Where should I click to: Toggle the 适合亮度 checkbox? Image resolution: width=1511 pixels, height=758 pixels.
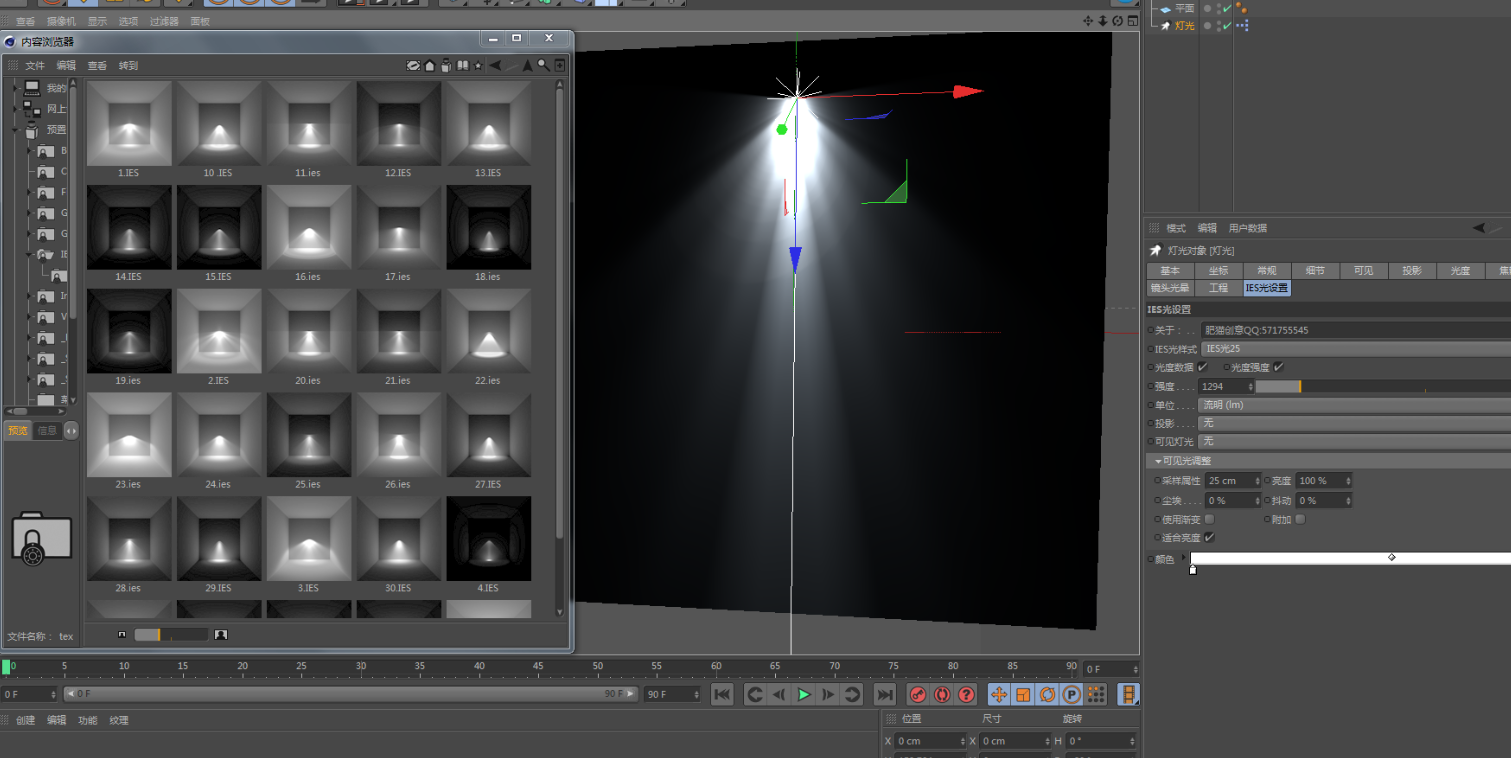click(1209, 537)
